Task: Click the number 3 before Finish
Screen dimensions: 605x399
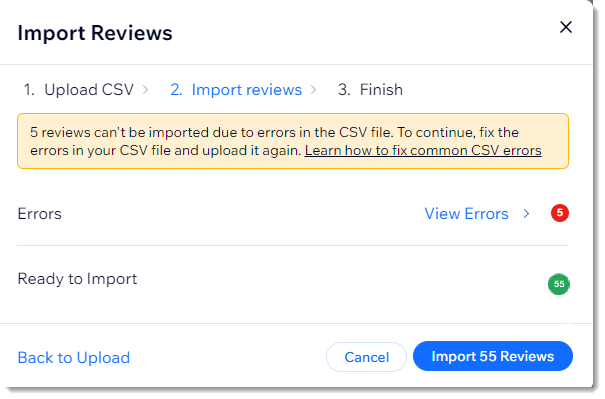Action: [344, 90]
